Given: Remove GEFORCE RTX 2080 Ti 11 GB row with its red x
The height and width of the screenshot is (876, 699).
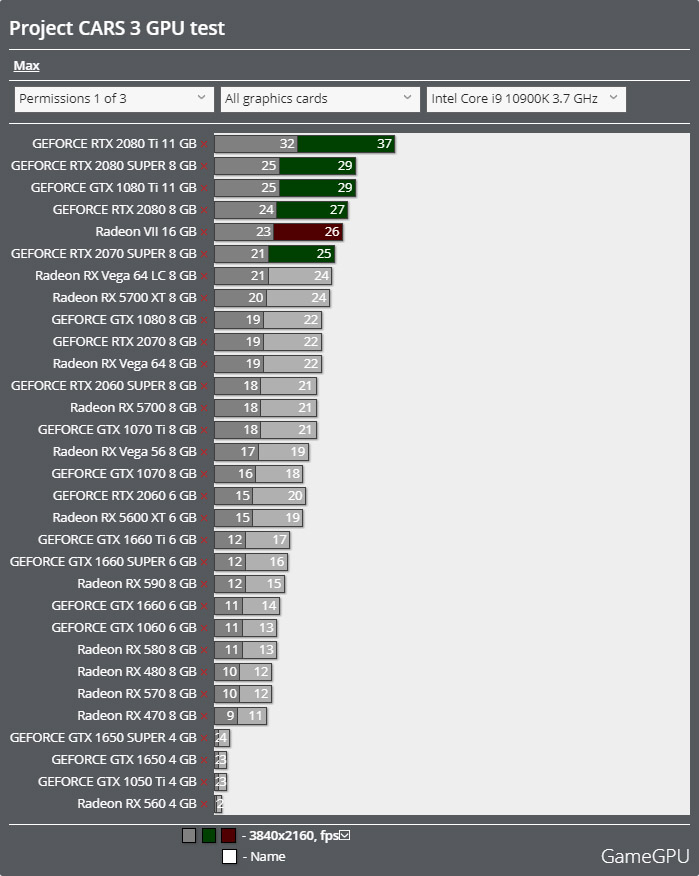Looking at the screenshot, I should click(205, 144).
